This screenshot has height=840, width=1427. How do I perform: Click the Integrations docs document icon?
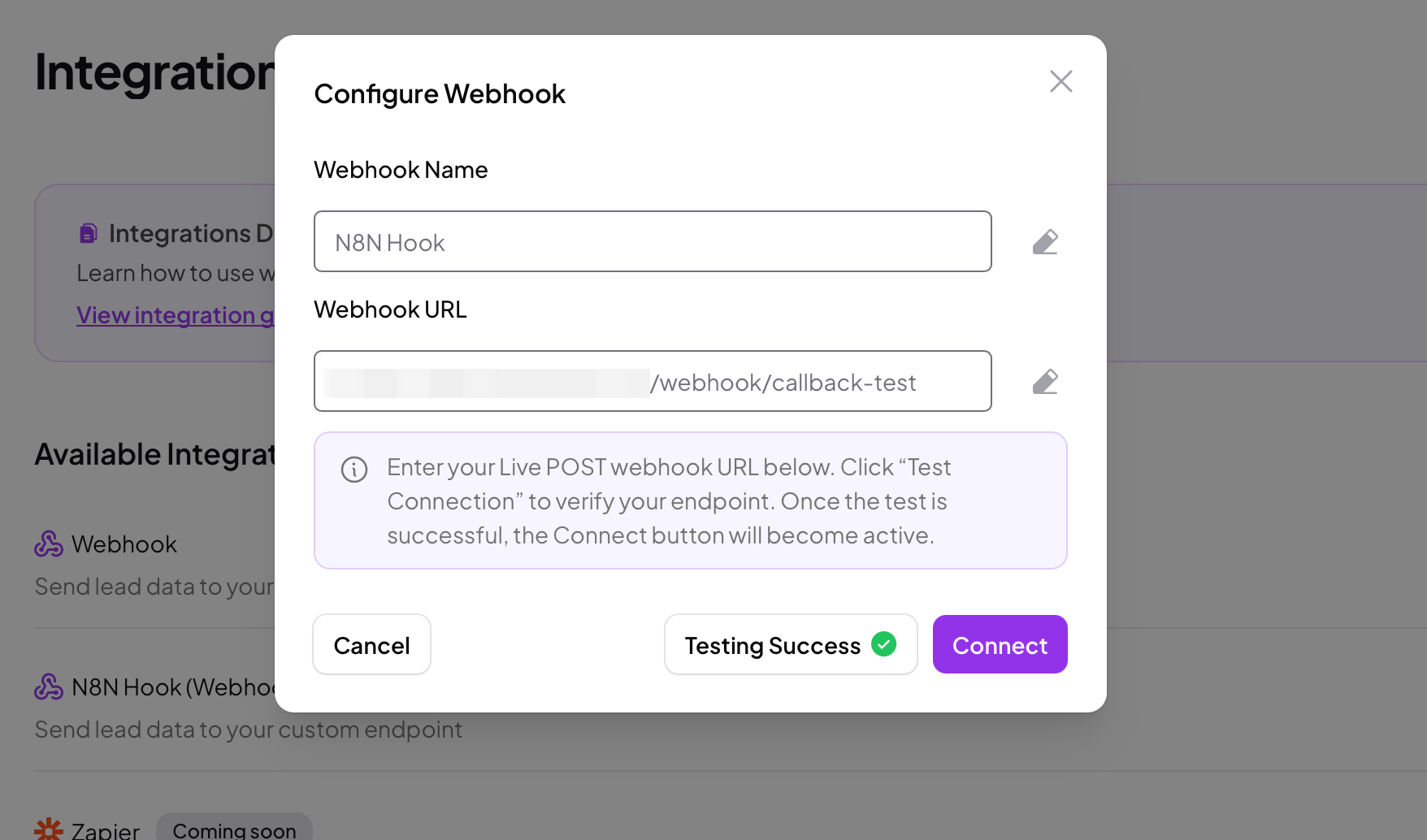tap(89, 234)
